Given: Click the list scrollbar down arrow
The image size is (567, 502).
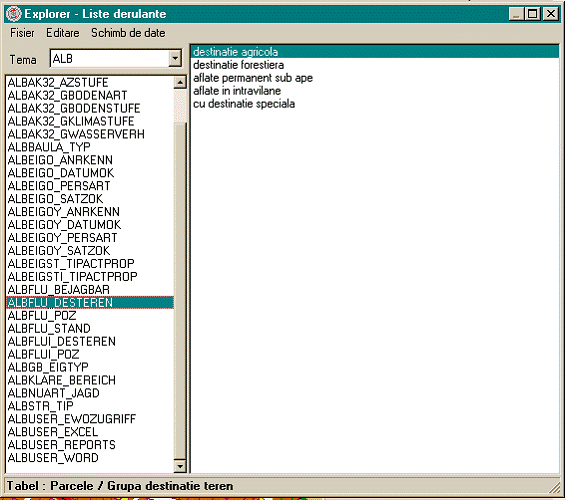Looking at the screenshot, I should tap(180, 466).
